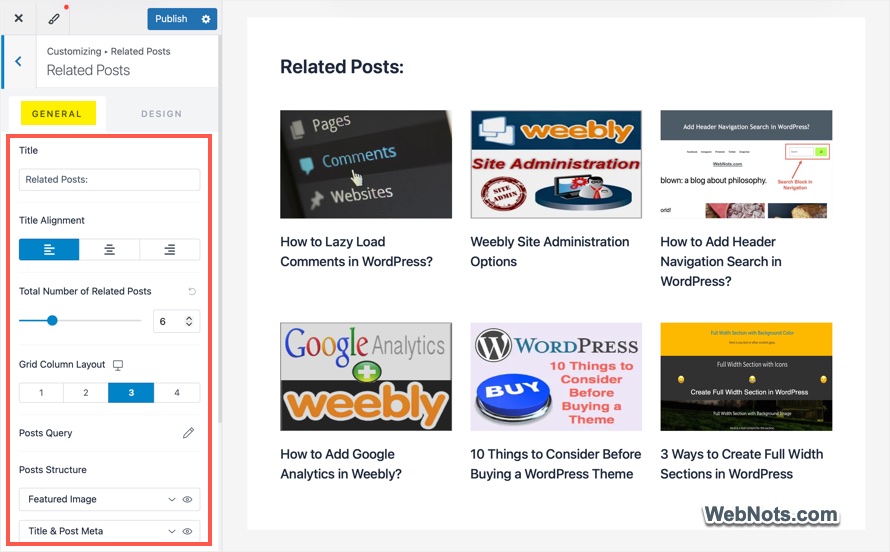This screenshot has width=890, height=552.
Task: Click the Full Width Sections thumbnail
Action: 746,377
